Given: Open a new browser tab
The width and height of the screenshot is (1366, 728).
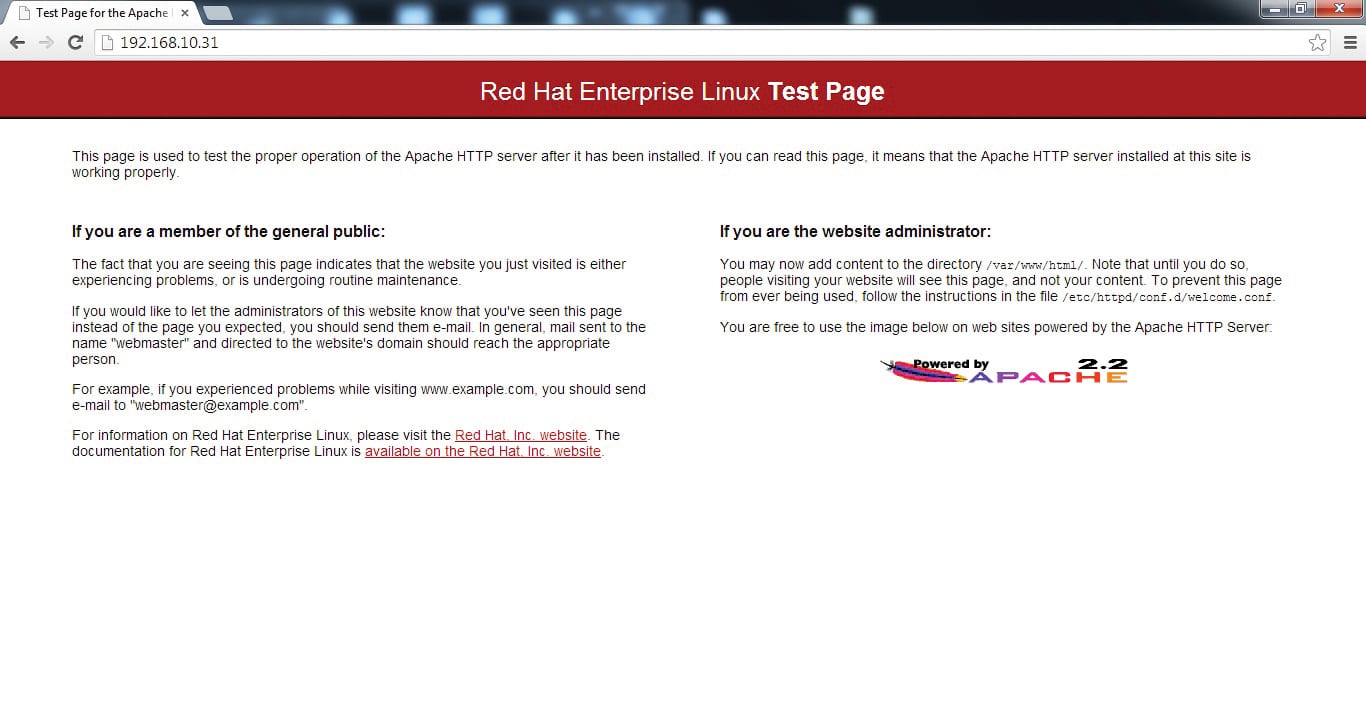Looking at the screenshot, I should [218, 13].
